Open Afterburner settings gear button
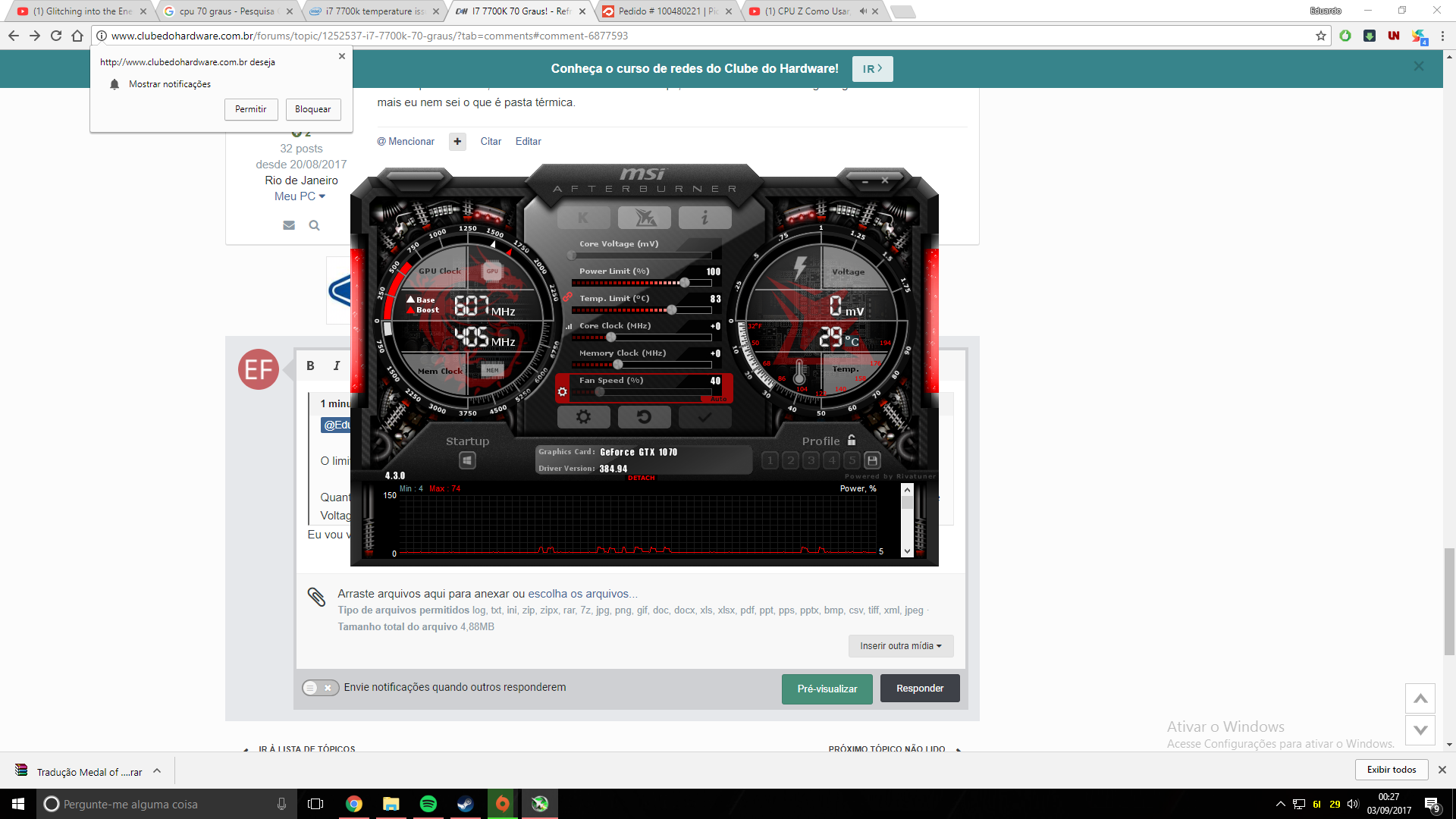The height and width of the screenshot is (819, 1456). coord(583,416)
